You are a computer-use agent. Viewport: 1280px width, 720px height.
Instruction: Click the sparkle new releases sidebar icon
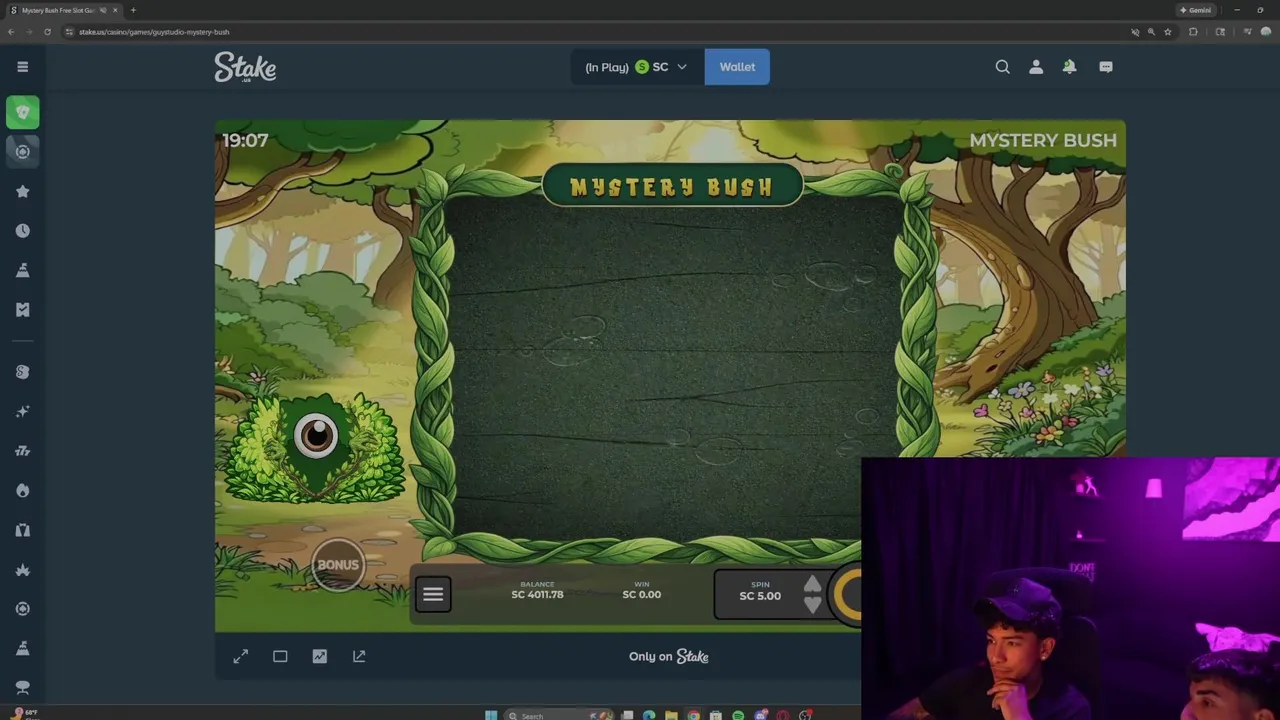pyautogui.click(x=22, y=411)
